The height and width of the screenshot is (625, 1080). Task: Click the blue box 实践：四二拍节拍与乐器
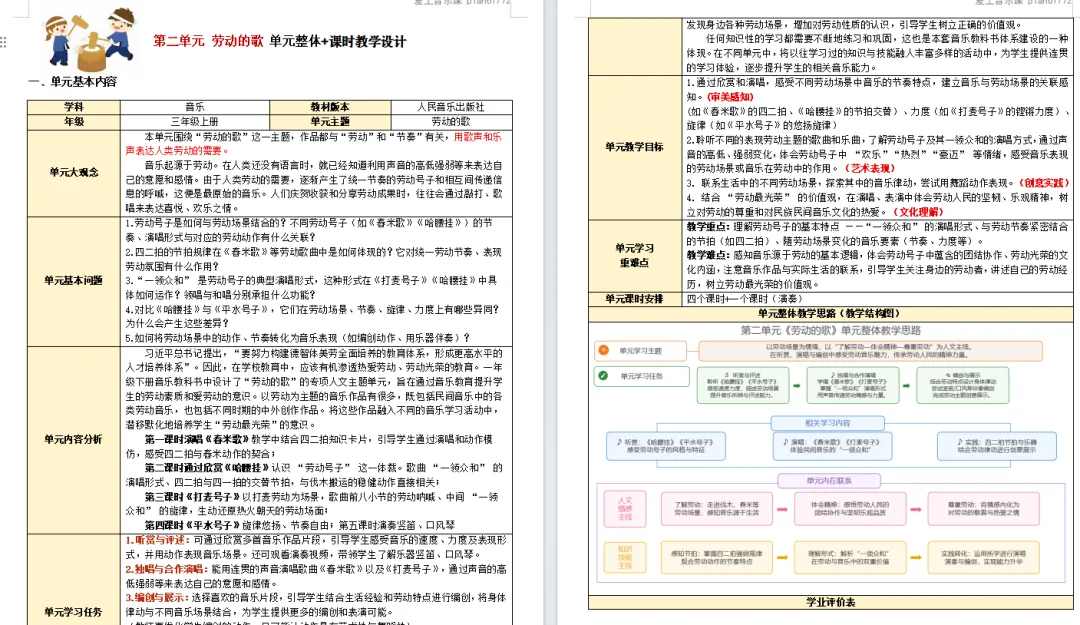(997, 446)
